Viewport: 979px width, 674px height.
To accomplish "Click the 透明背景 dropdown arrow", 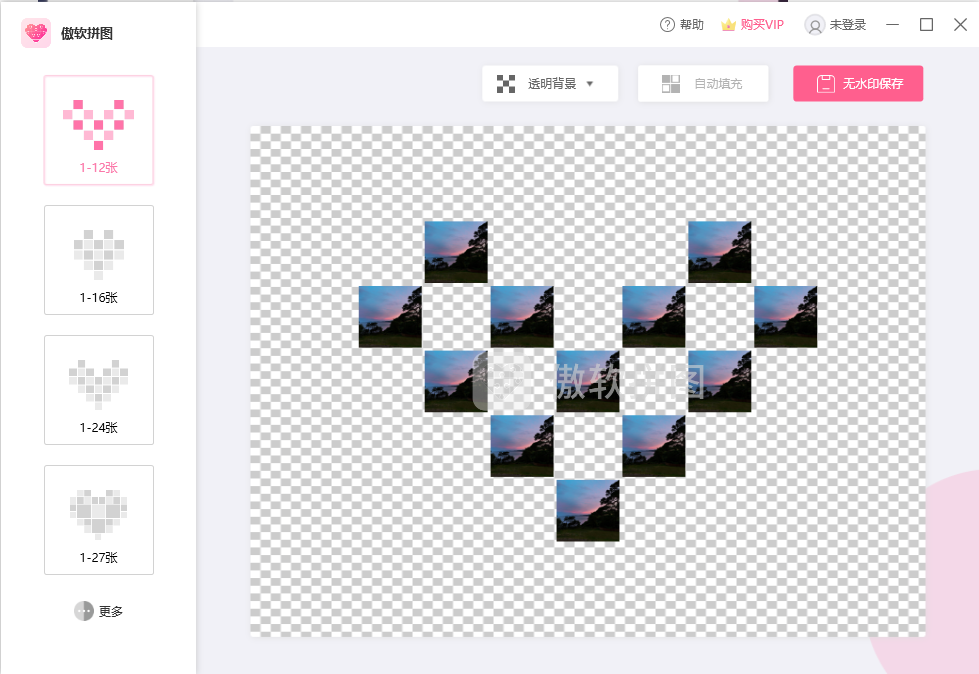I will click(x=589, y=84).
